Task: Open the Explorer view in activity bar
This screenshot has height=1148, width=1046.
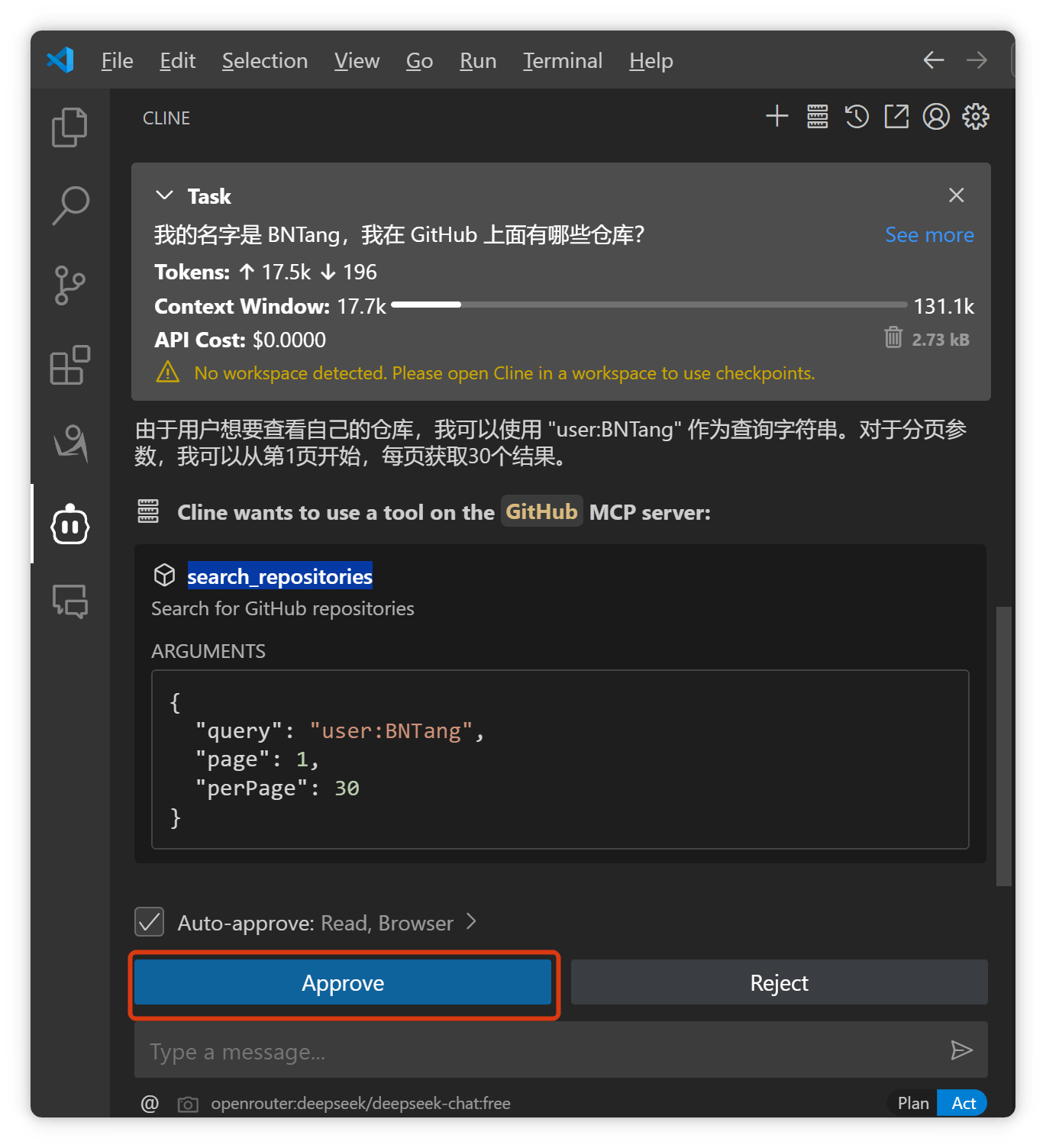Action: tap(69, 127)
